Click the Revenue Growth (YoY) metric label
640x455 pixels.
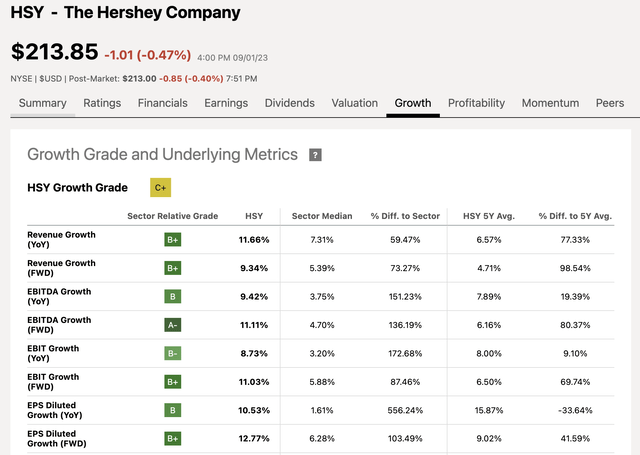click(x=61, y=240)
